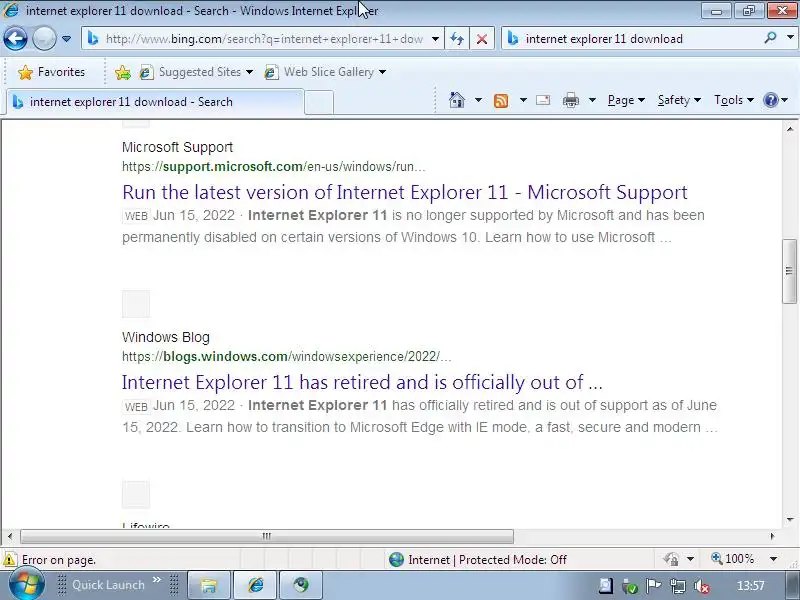Open the Tools menu

click(734, 100)
